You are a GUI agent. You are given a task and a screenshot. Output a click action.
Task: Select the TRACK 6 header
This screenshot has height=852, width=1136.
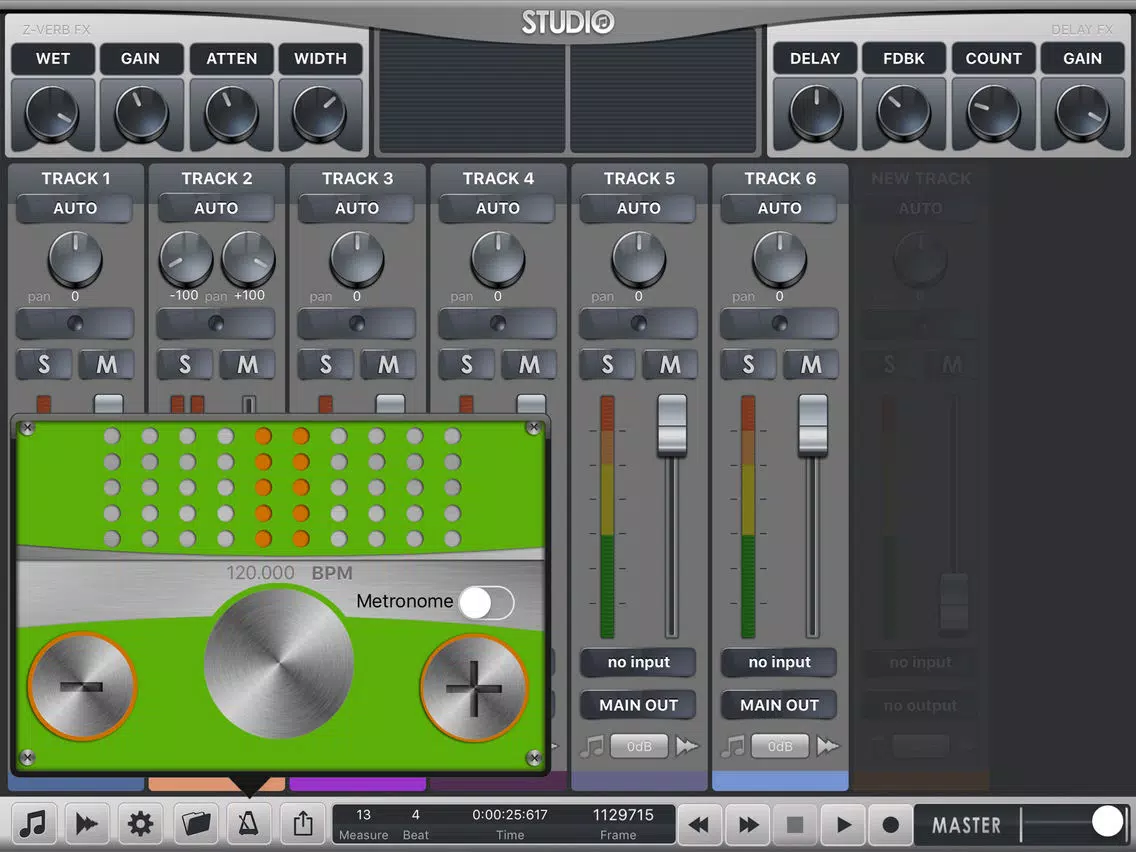pyautogui.click(x=780, y=178)
